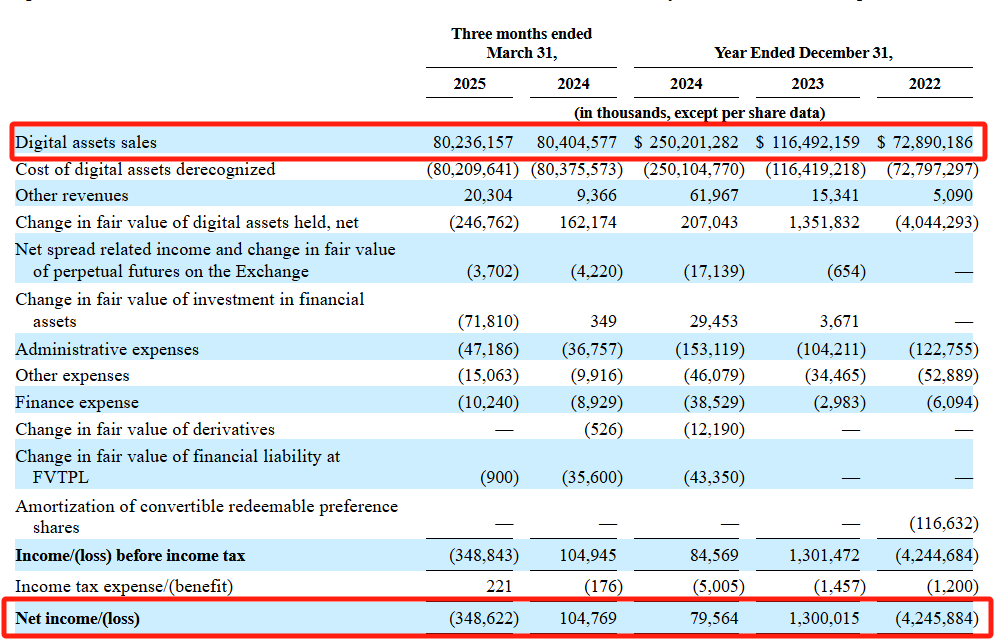Click Other revenues value 9,366
Viewport: 997px width, 640px height.
[596, 195]
